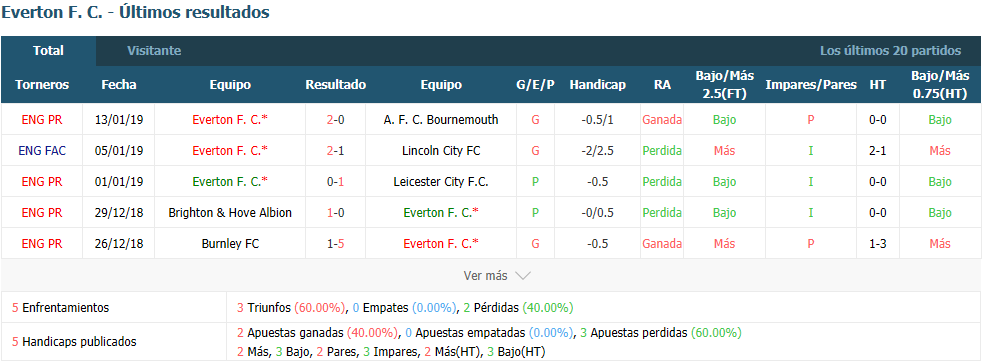Click the Impares/Pares column header

(x=811, y=85)
